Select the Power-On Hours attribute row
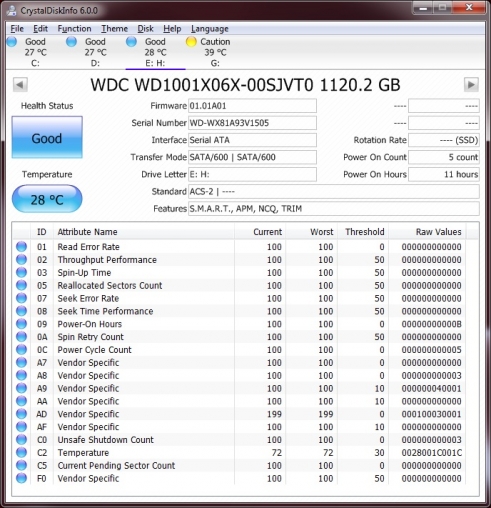491x508 pixels. (x=245, y=324)
